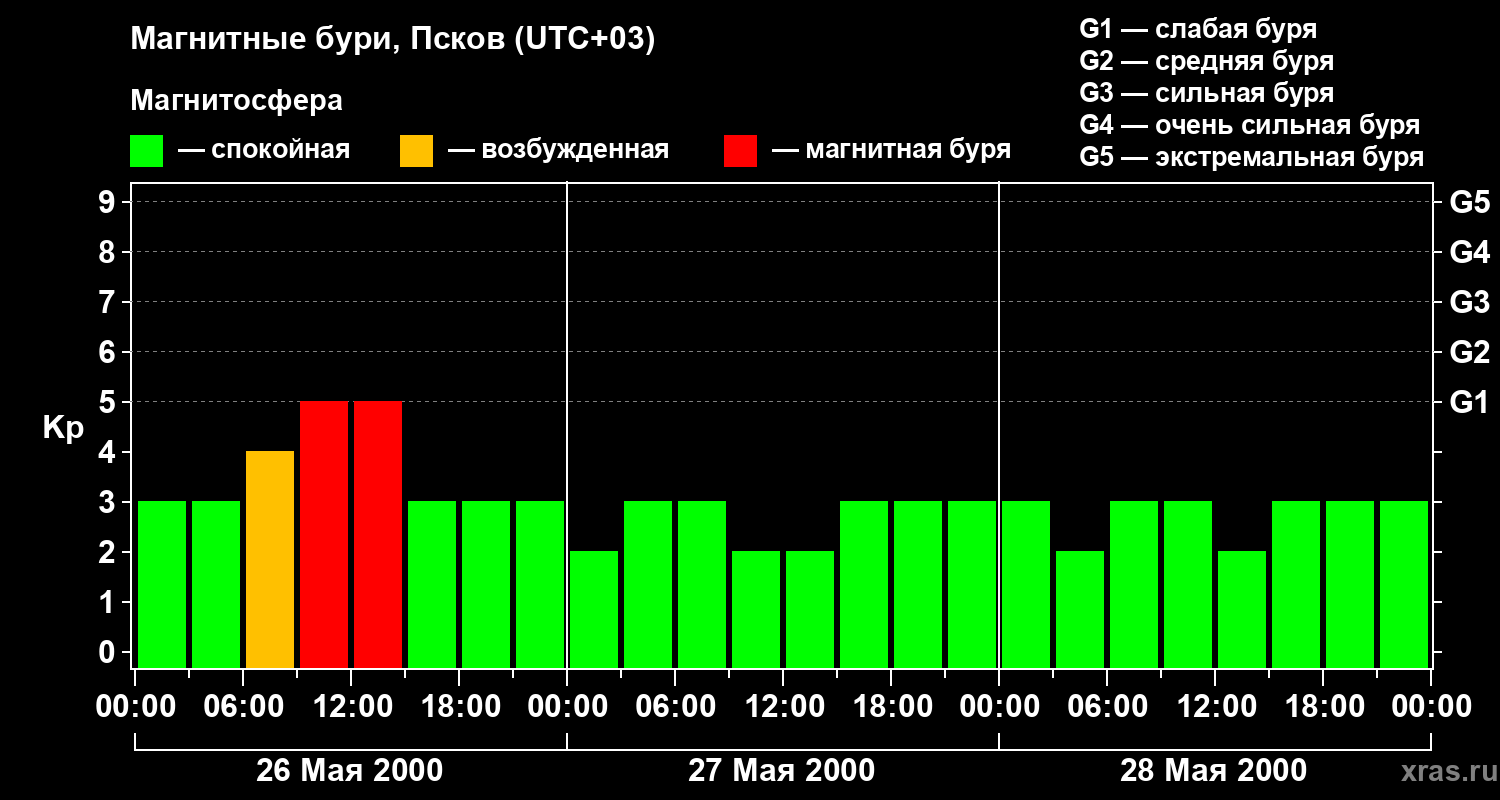Click the '— спокойная' legend label
This screenshot has height=800, width=1500.
(264, 150)
